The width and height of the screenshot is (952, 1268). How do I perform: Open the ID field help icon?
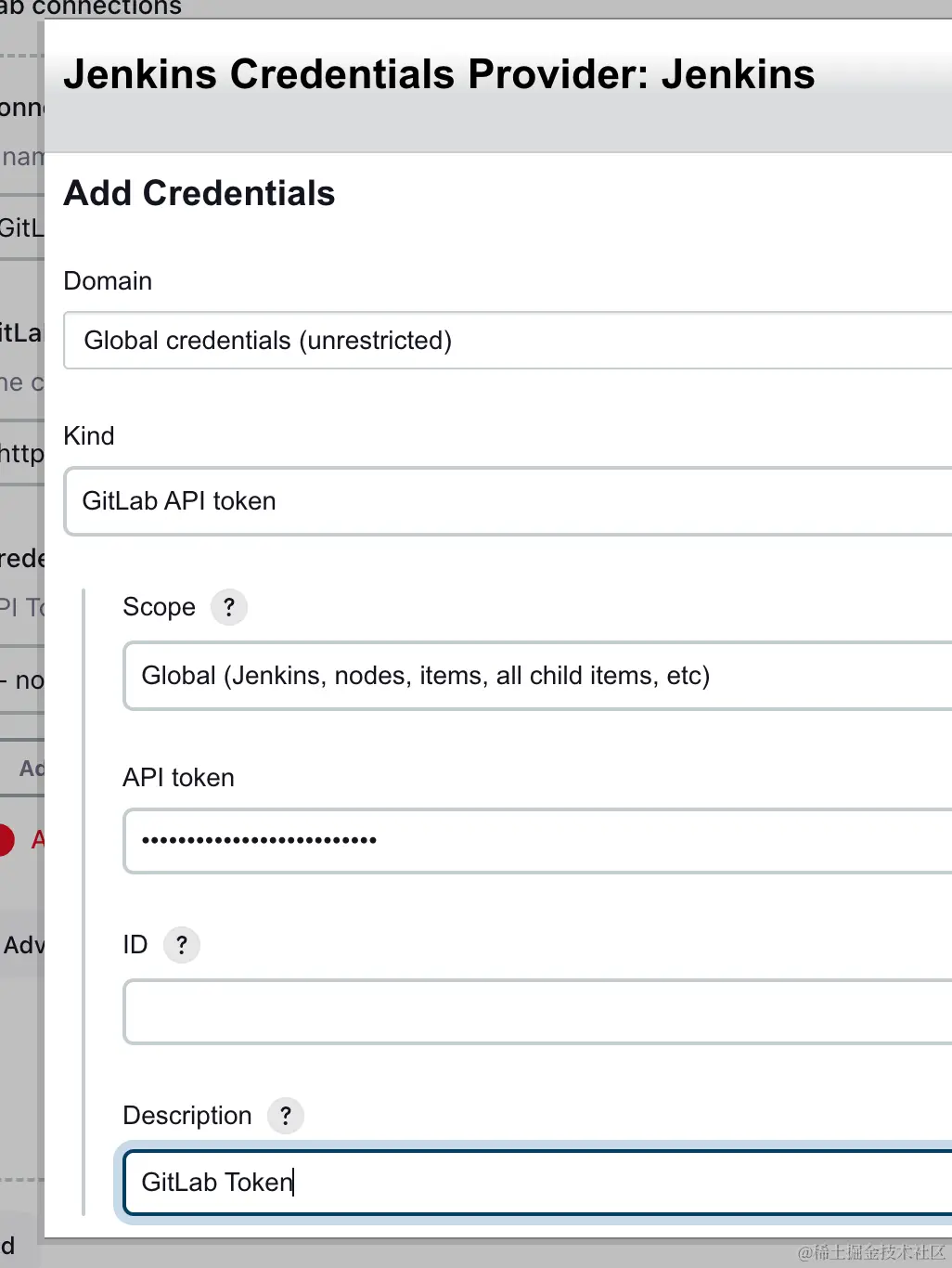(x=182, y=945)
